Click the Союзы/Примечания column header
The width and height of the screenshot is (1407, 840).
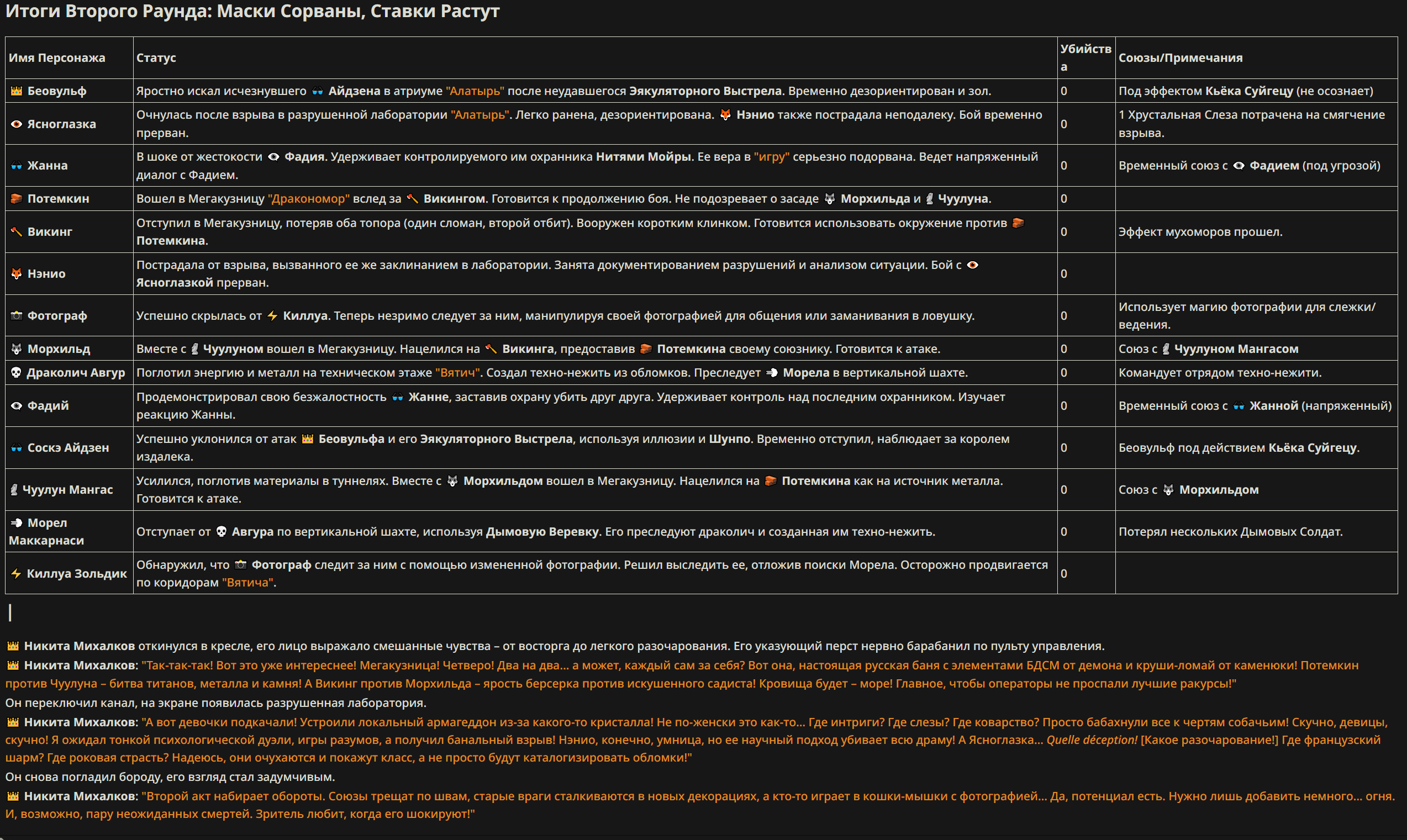click(1181, 58)
